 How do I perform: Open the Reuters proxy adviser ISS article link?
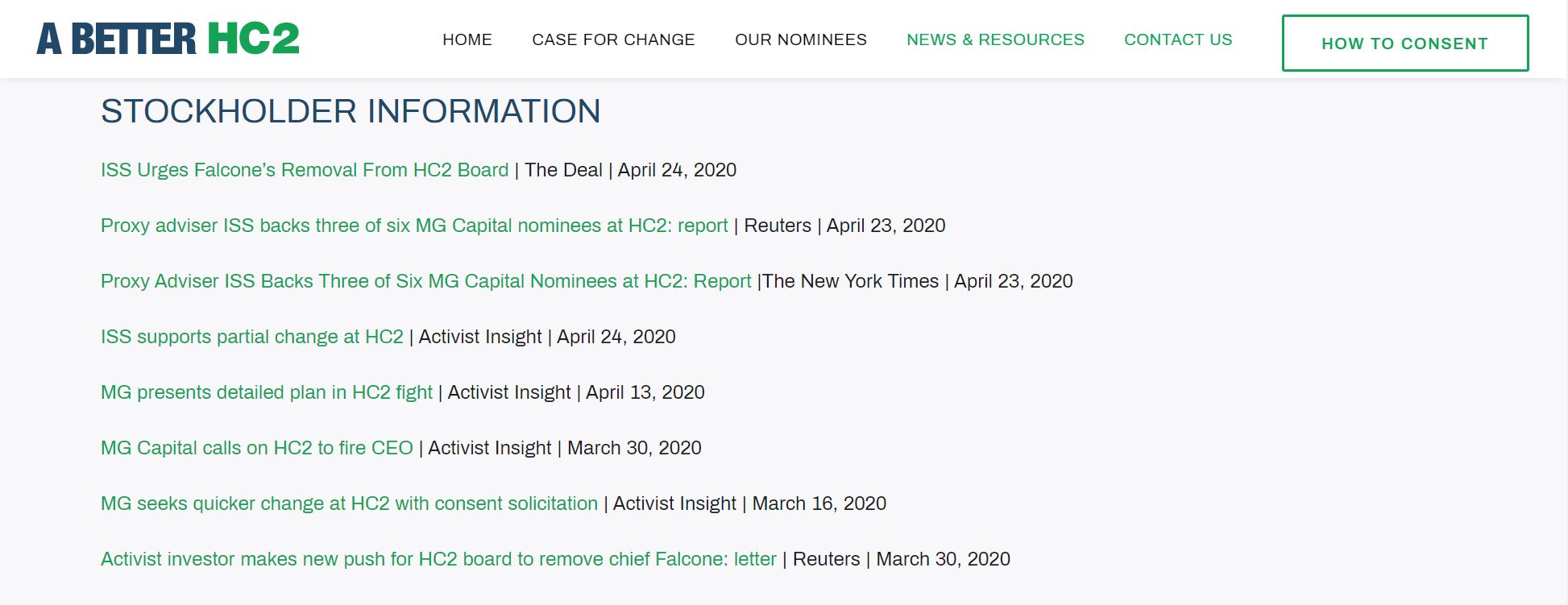point(414,226)
